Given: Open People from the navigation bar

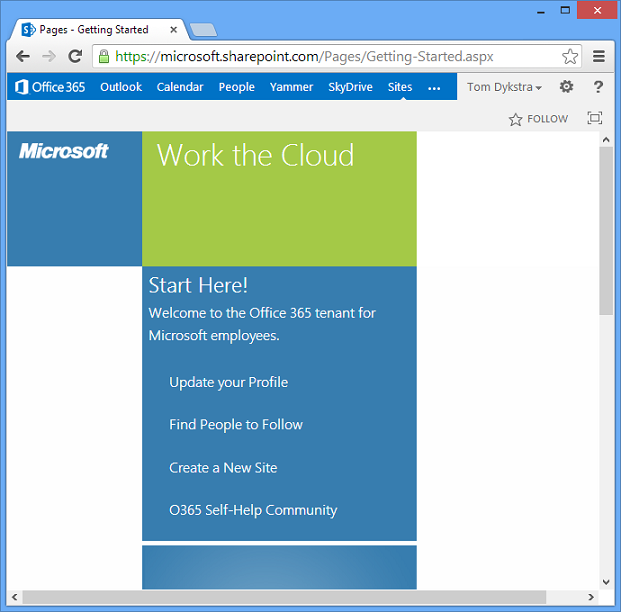Looking at the screenshot, I should [236, 87].
